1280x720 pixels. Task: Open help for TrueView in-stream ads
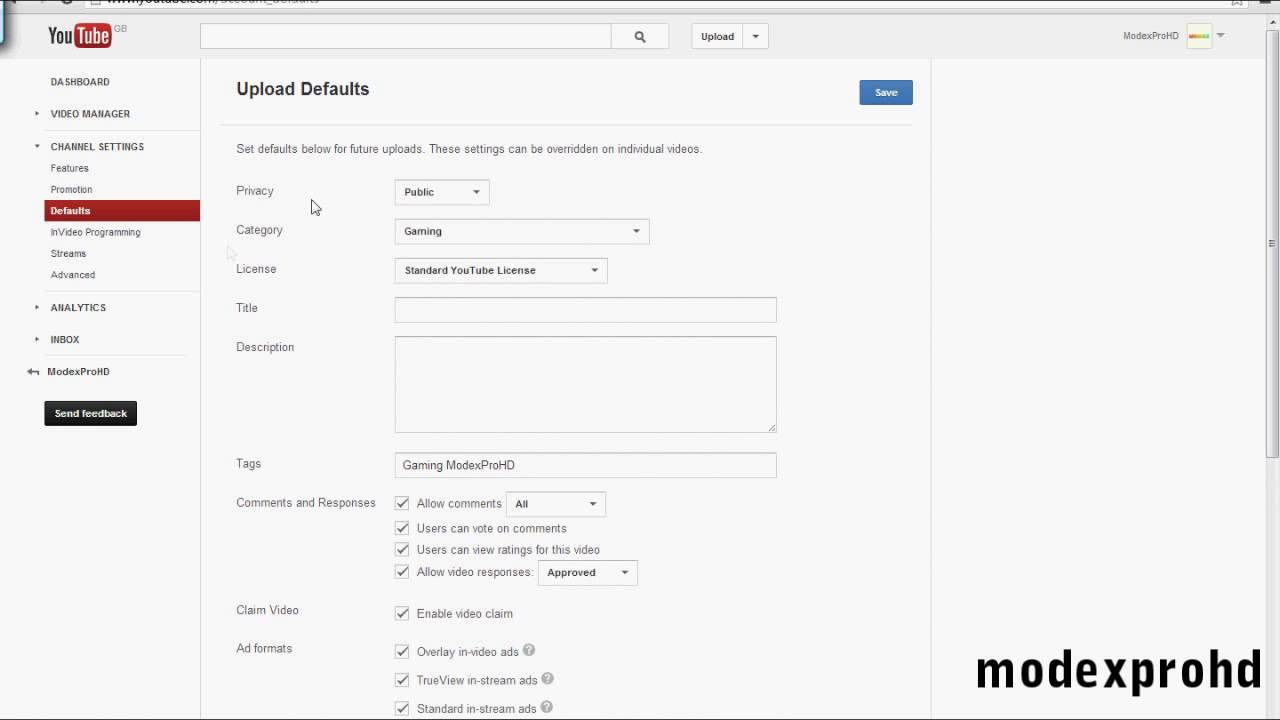point(547,679)
